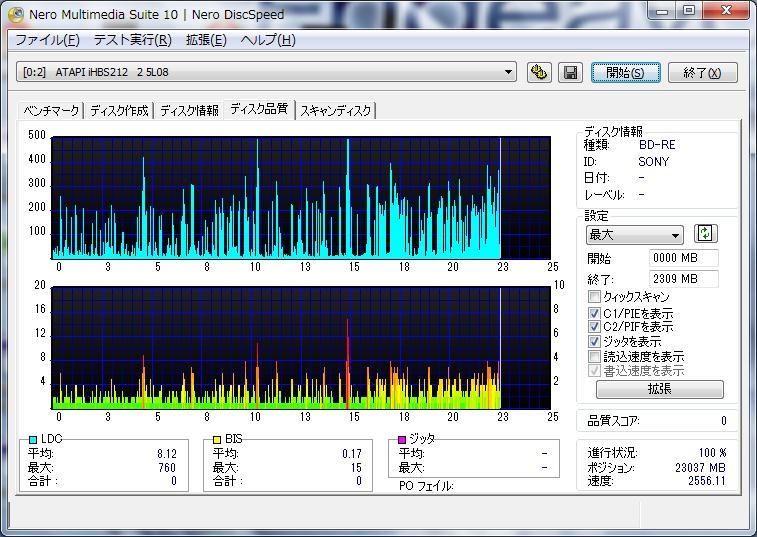Open the ATAPI iHBS212 drive dropdown
757x537 pixels.
(266, 72)
